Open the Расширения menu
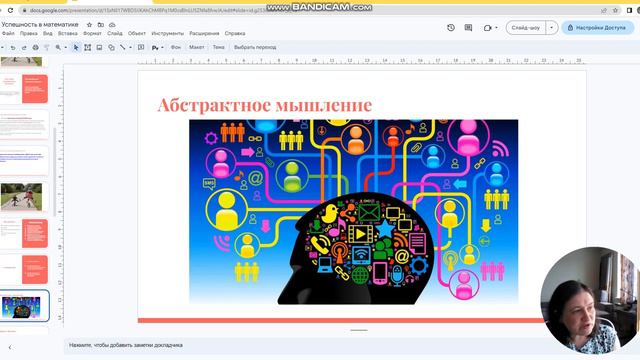 204,33
